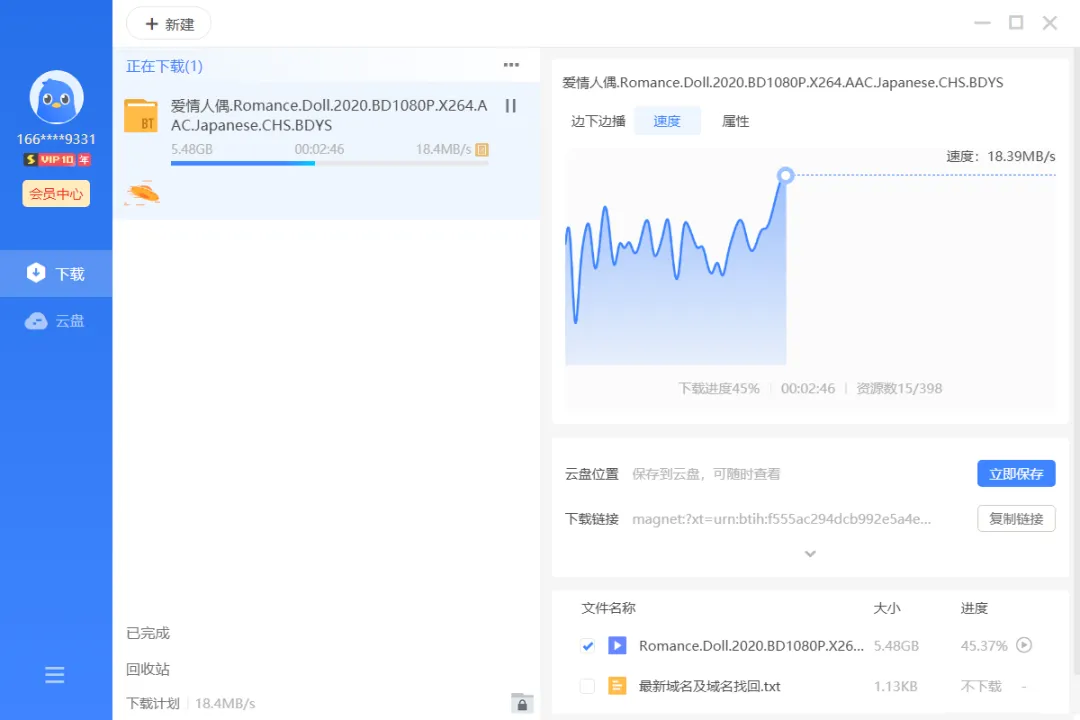Viewport: 1080px width, 720px height.
Task: Click the bird avatar profile picture
Action: (56, 97)
